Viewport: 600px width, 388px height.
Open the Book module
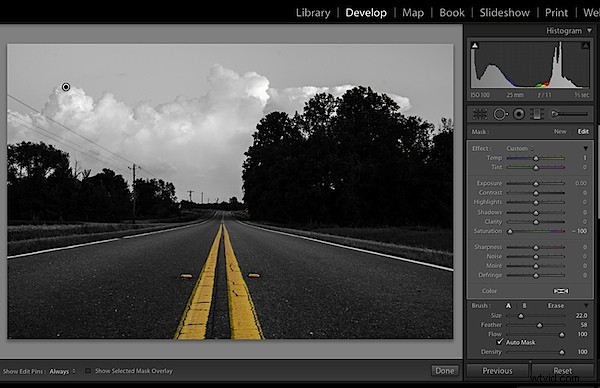click(452, 13)
